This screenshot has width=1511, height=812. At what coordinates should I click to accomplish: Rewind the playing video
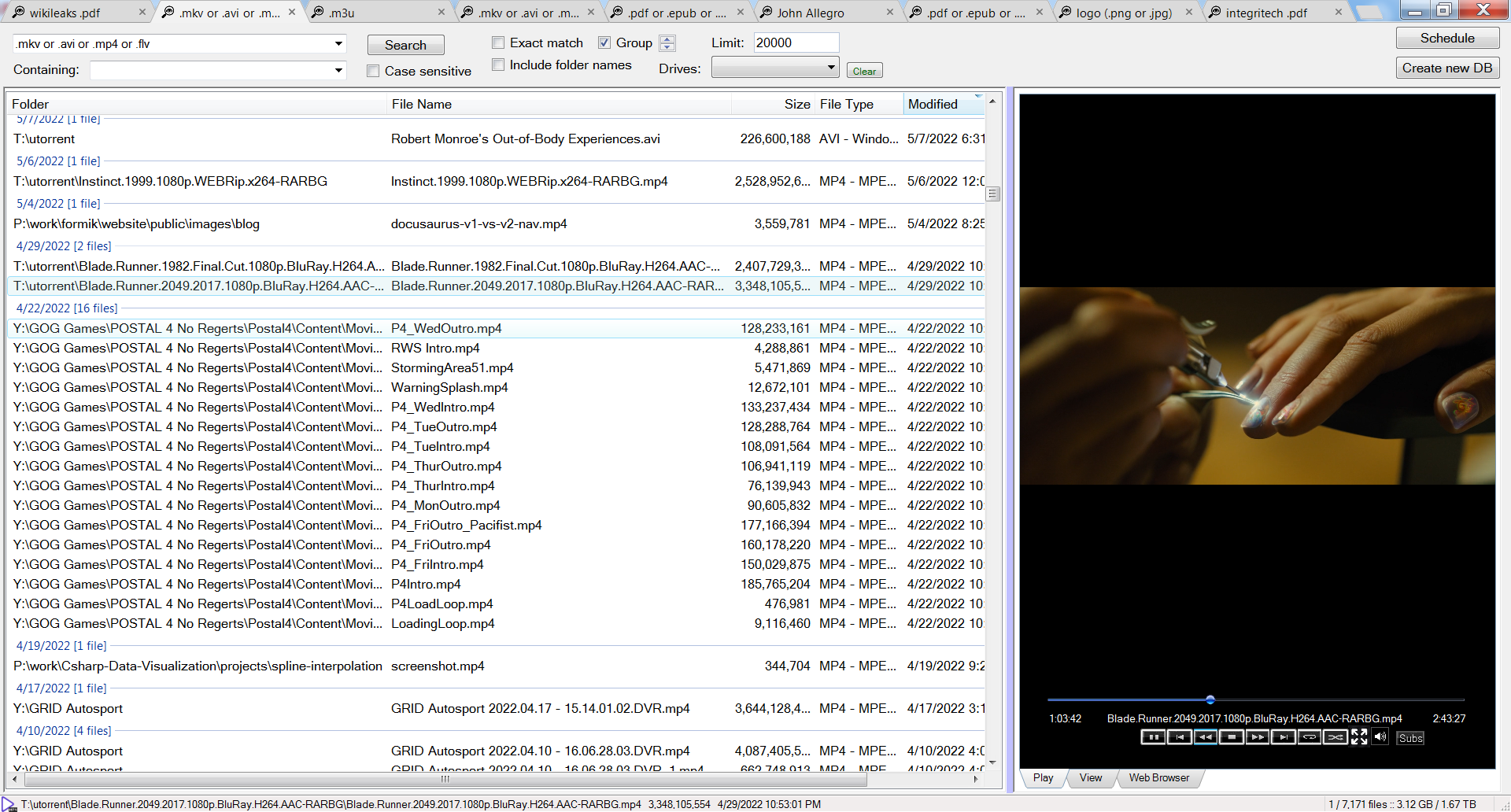tap(1205, 737)
